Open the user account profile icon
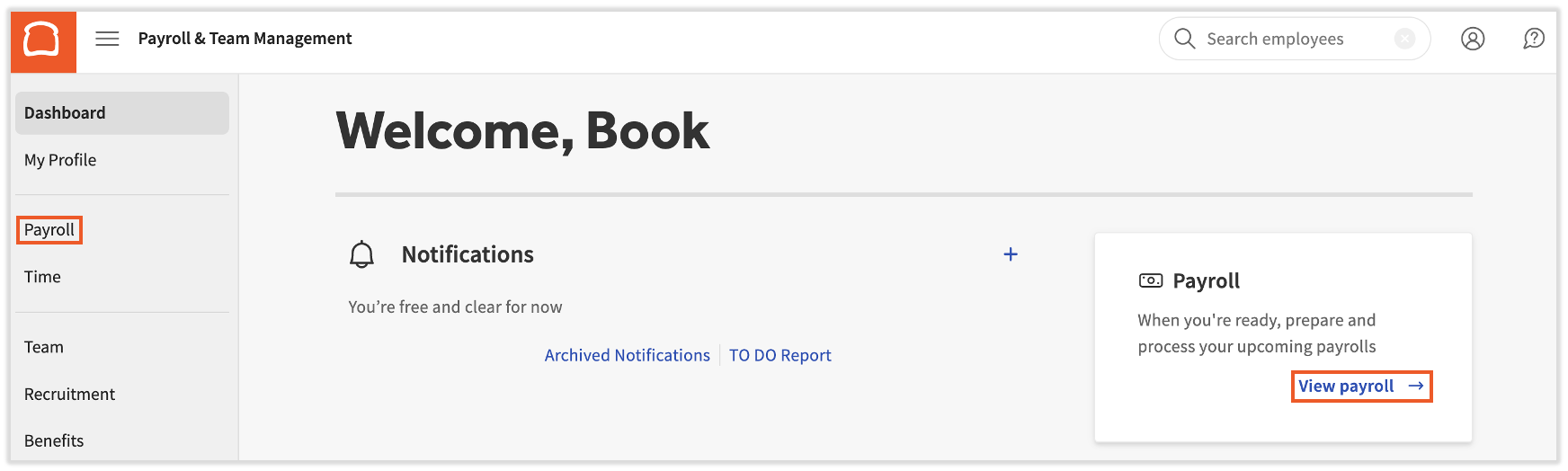1568x471 pixels. pyautogui.click(x=1473, y=39)
